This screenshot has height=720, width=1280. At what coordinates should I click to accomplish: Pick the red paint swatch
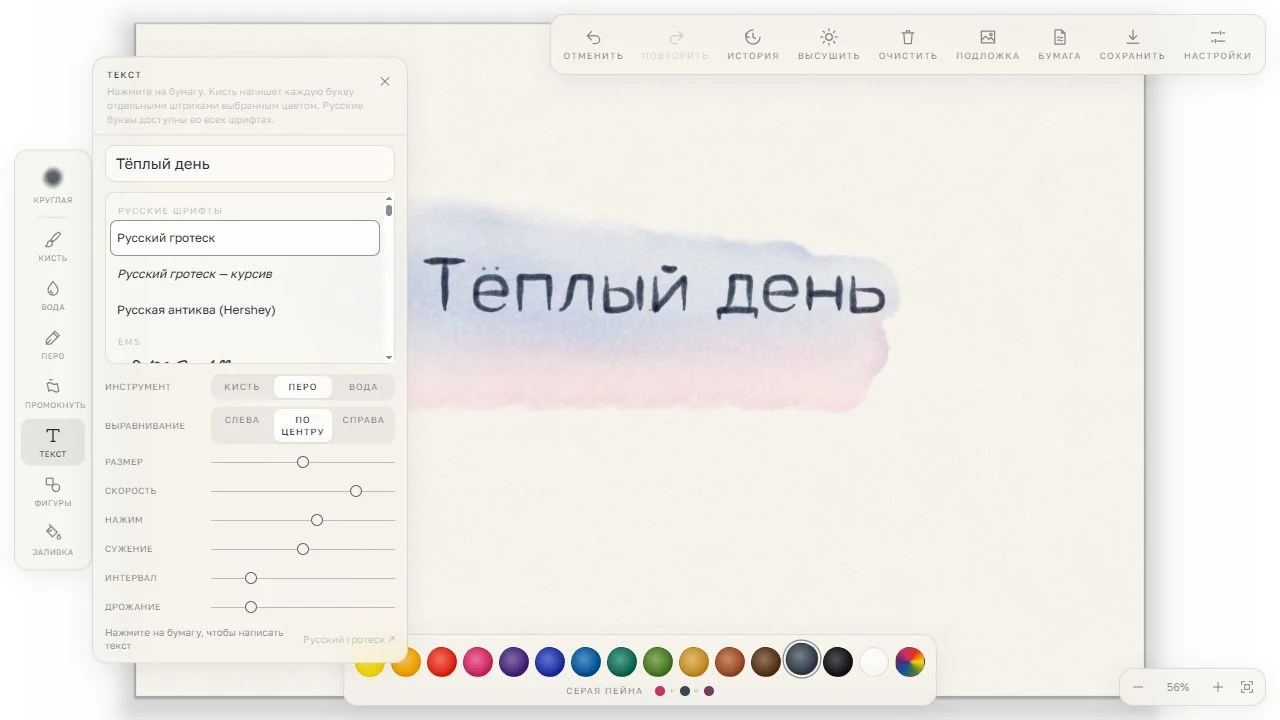(x=442, y=661)
